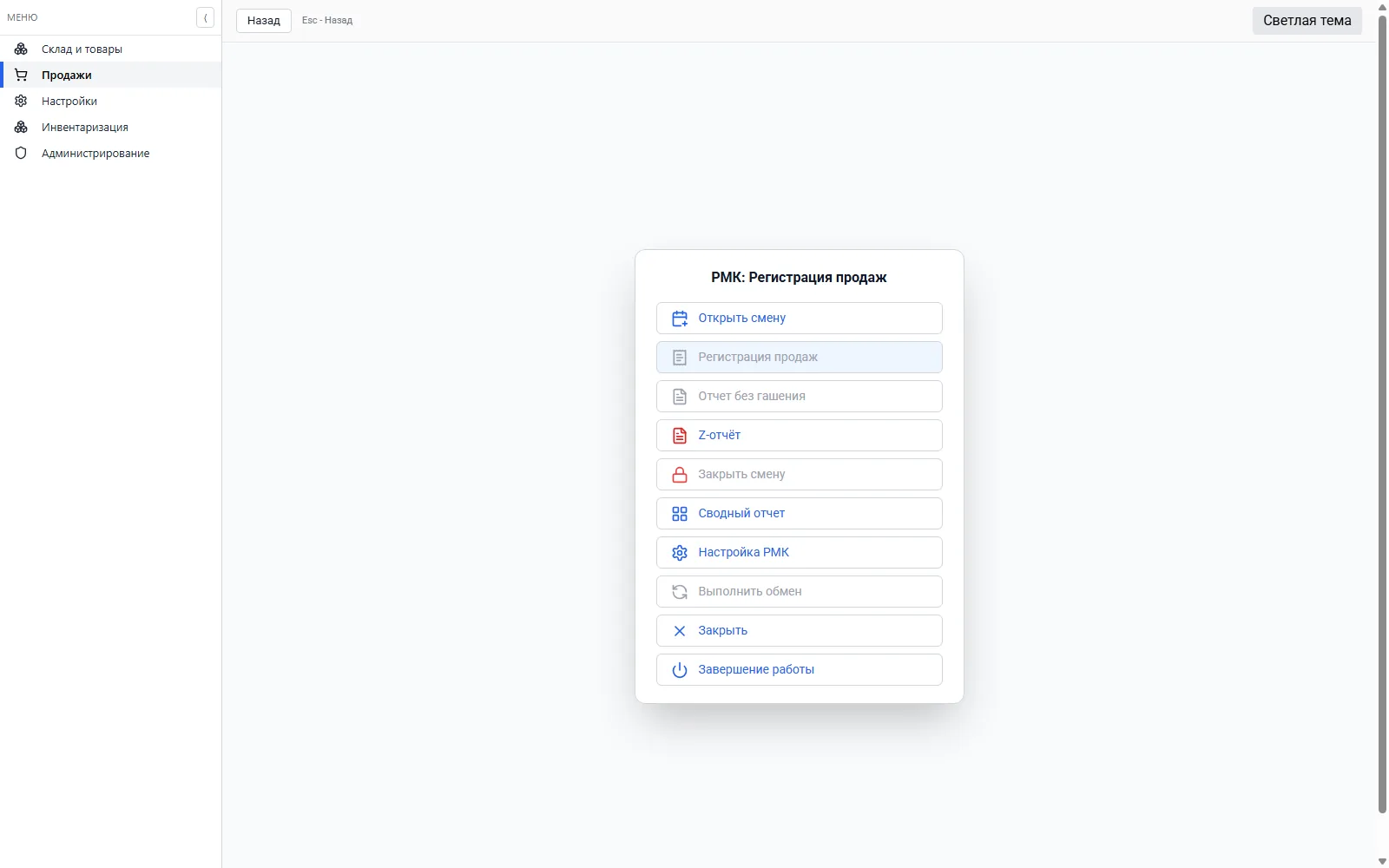Choose the Z-отчёт button
Screen dimensions: 1389x868
[x=800, y=436]
